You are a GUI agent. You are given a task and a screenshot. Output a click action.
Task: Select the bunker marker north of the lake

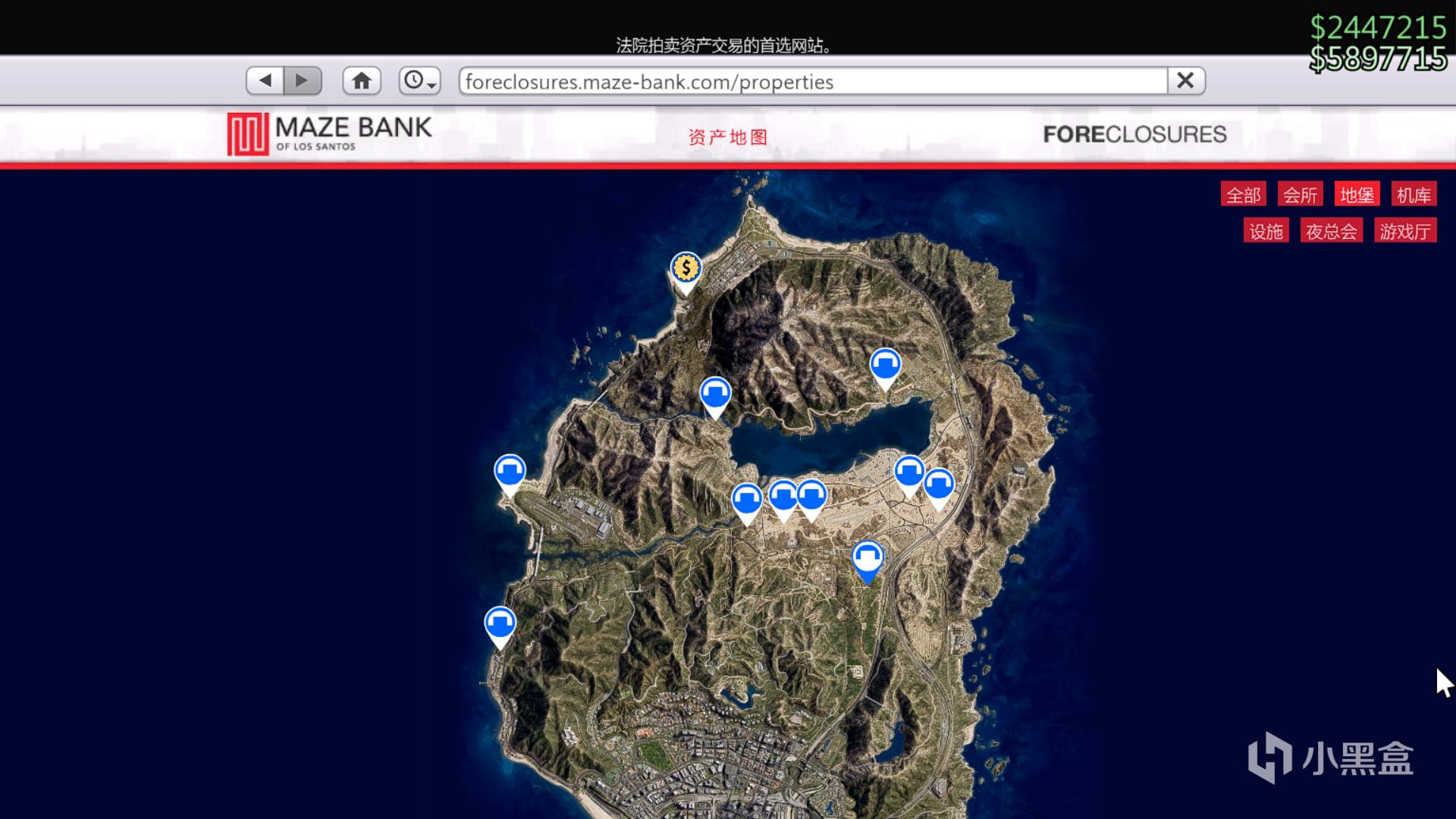click(885, 366)
